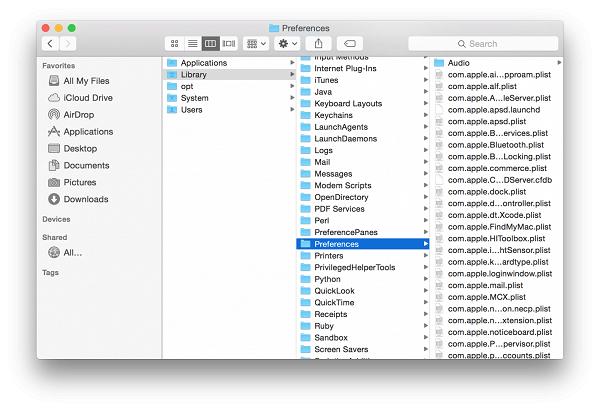The height and width of the screenshot is (411, 600).
Task: Expand arrow next to System folder
Action: (292, 98)
